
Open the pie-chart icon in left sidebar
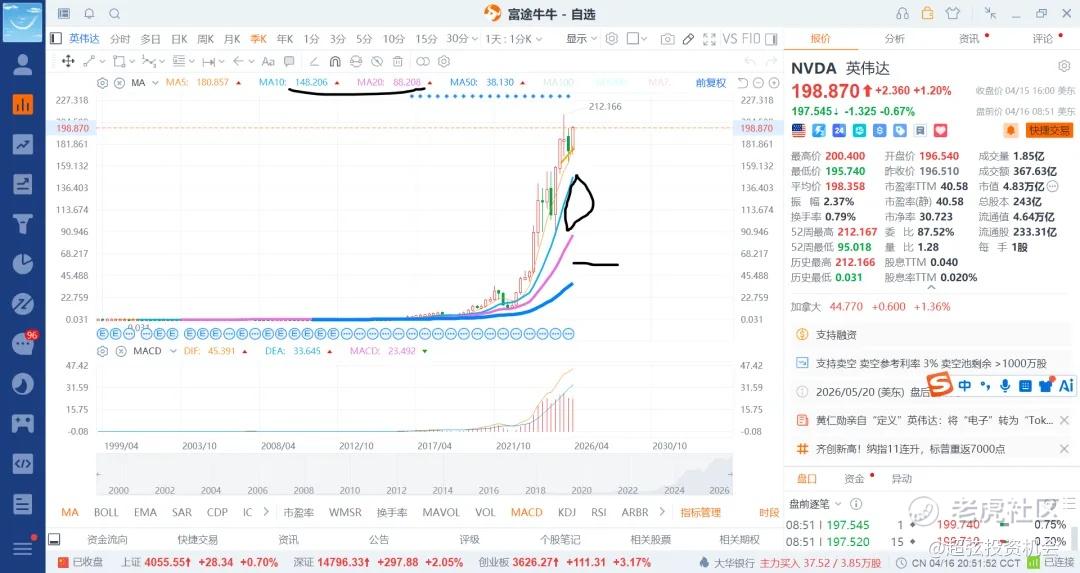pos(23,264)
